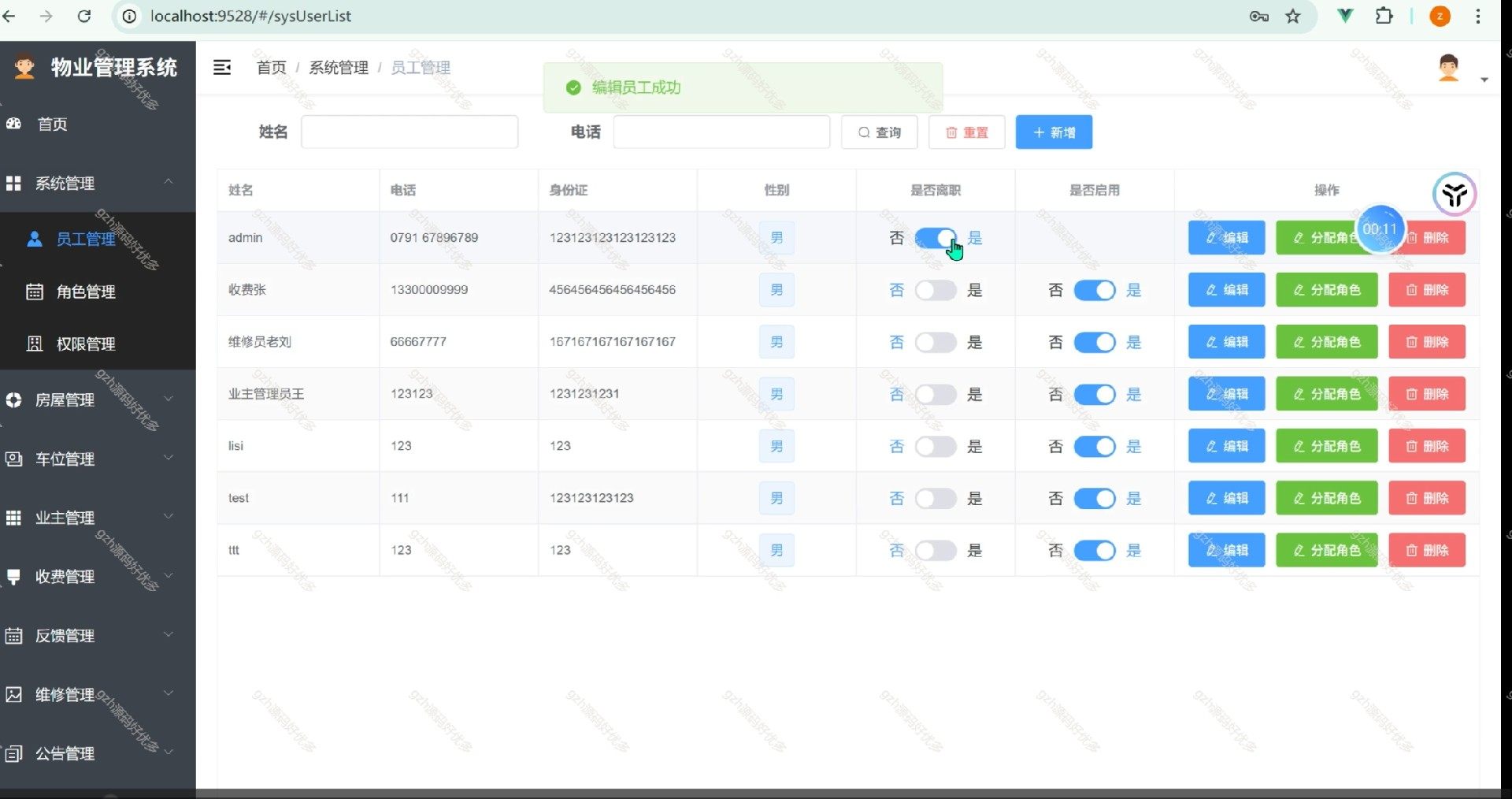The image size is (1512, 799).
Task: Open 权限管理 in the sidebar
Action: [x=86, y=344]
